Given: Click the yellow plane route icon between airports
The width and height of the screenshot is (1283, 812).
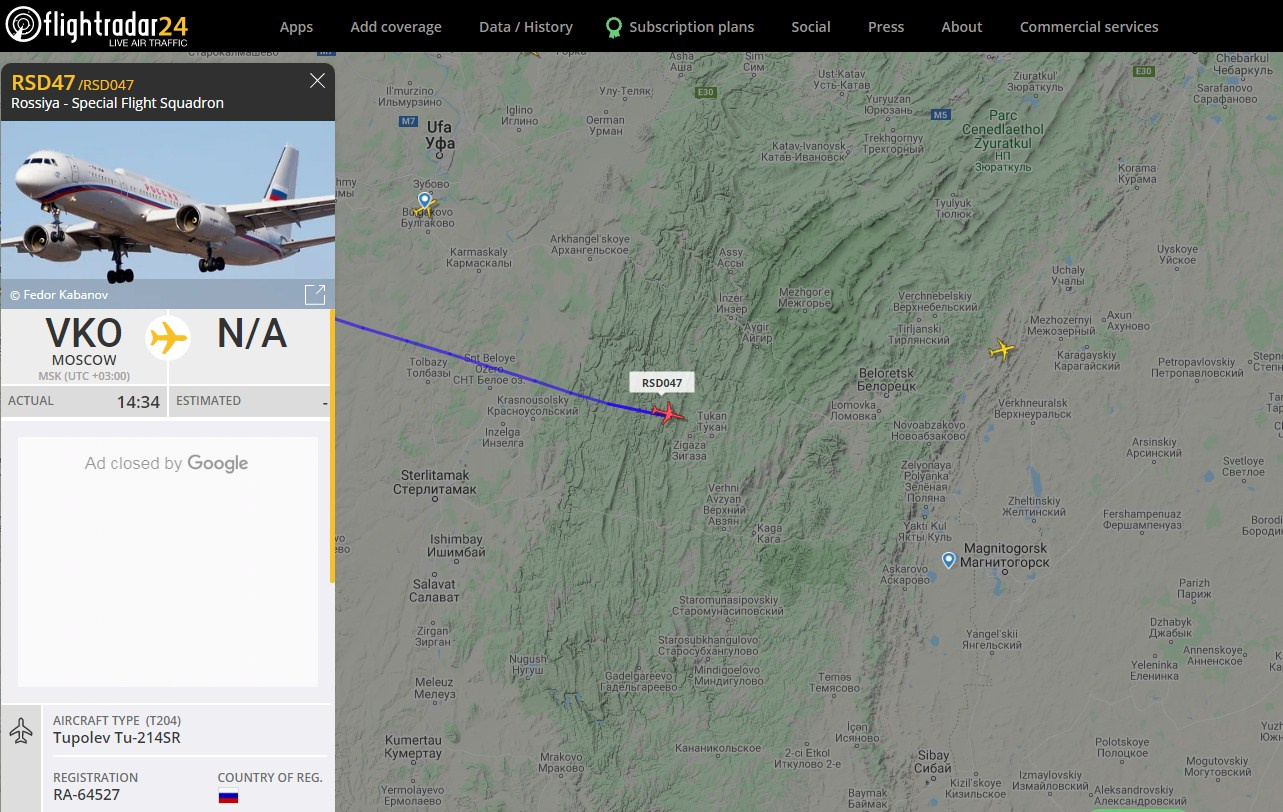Looking at the screenshot, I should click(168, 337).
